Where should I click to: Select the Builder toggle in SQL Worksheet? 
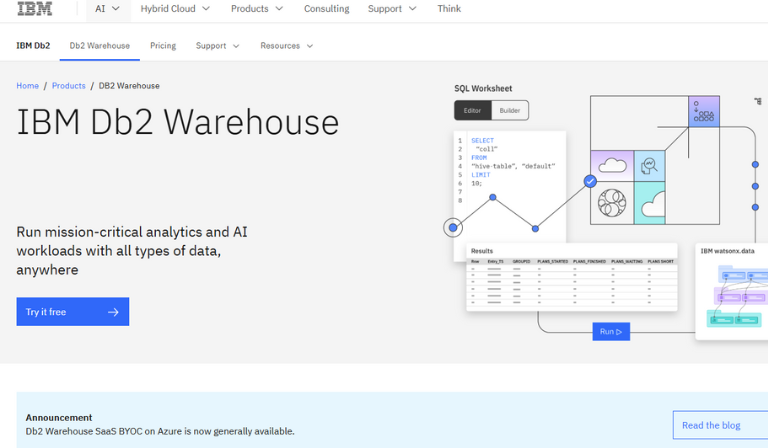510,110
